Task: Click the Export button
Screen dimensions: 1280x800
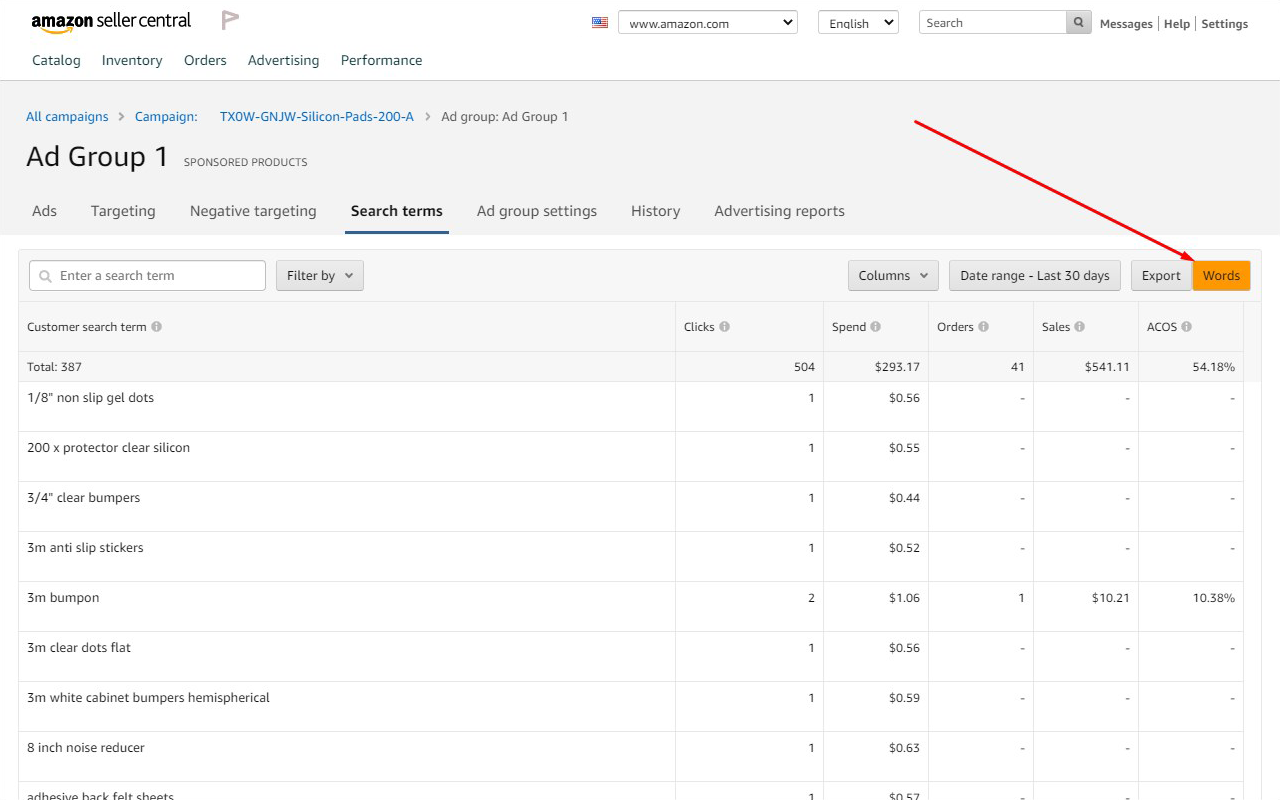Action: click(x=1161, y=276)
